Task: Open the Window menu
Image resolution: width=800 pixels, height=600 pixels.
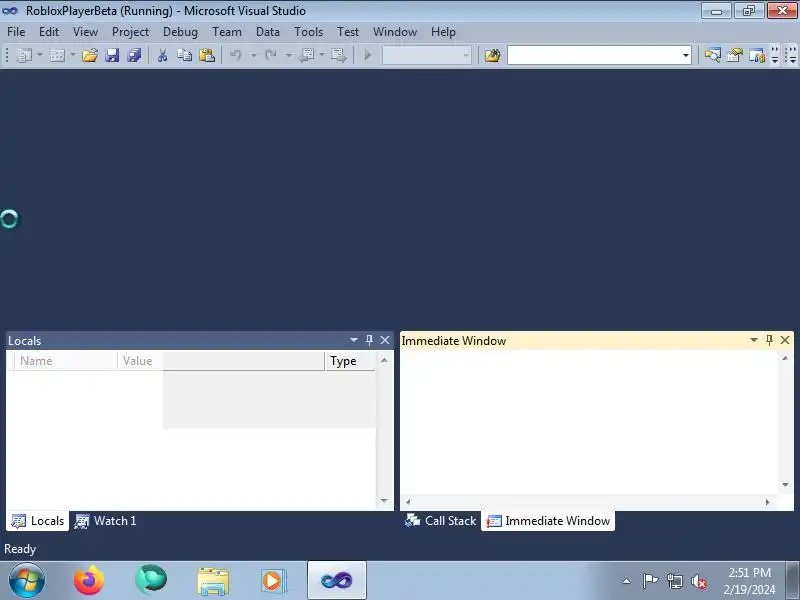Action: pyautogui.click(x=395, y=32)
